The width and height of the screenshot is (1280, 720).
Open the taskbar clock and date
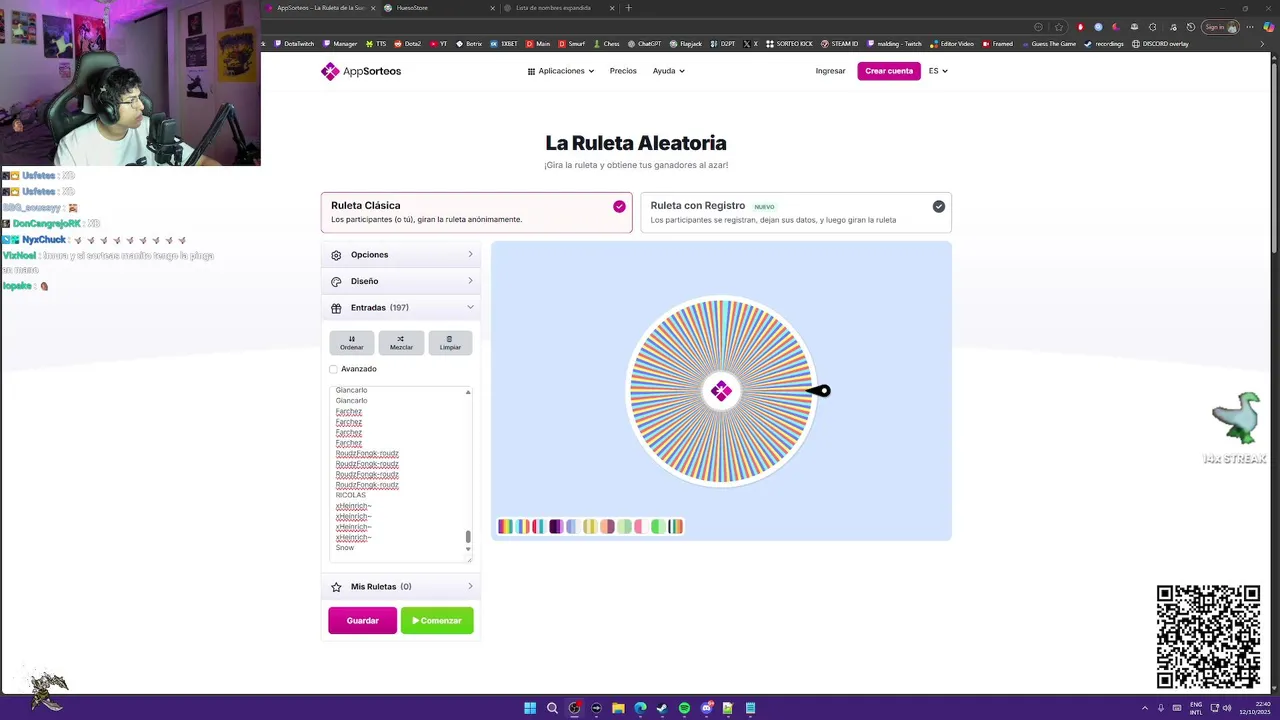(x=1255, y=708)
